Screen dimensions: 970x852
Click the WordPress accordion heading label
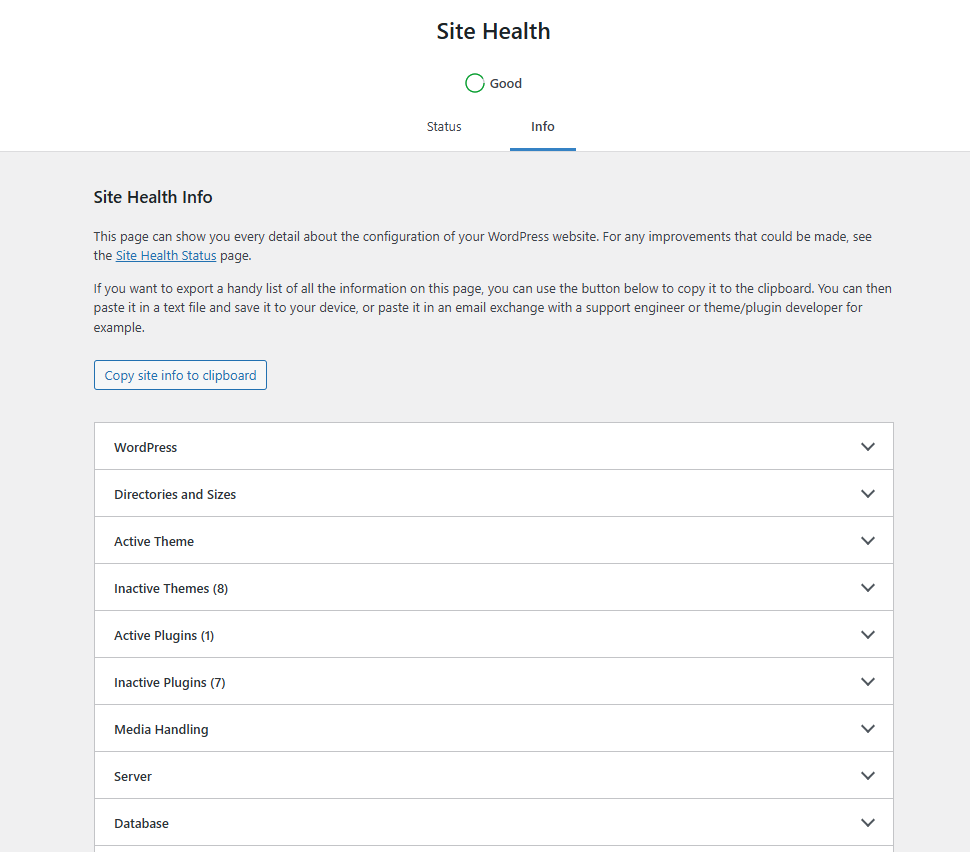(x=146, y=448)
